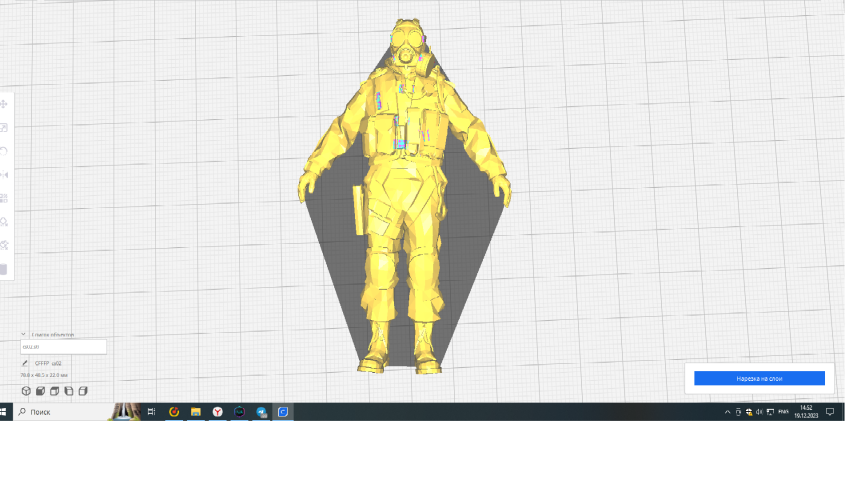The width and height of the screenshot is (853, 480).
Task: Open Telegram from taskbar
Action: pos(261,412)
